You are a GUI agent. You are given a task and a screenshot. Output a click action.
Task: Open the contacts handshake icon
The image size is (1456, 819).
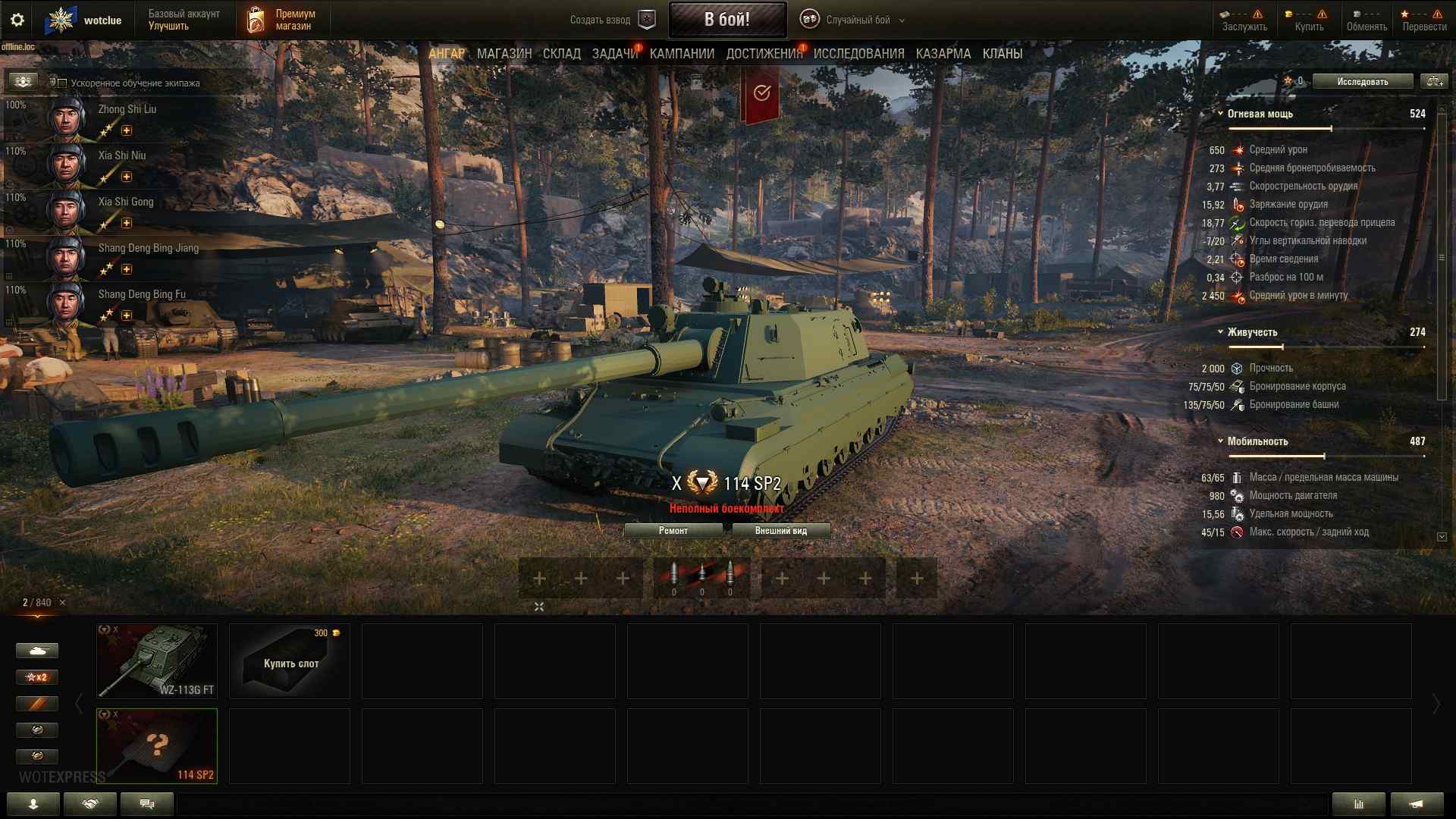[x=90, y=804]
